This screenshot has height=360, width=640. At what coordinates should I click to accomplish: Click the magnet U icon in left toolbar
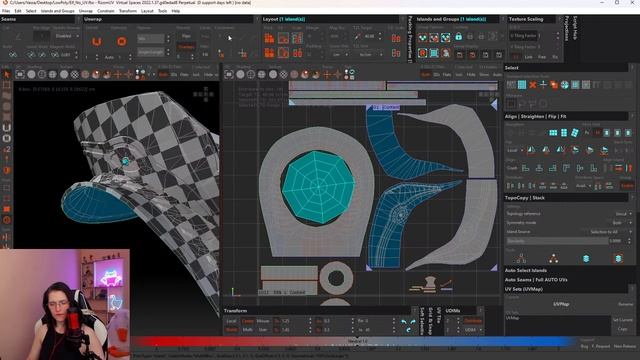tap(7, 128)
